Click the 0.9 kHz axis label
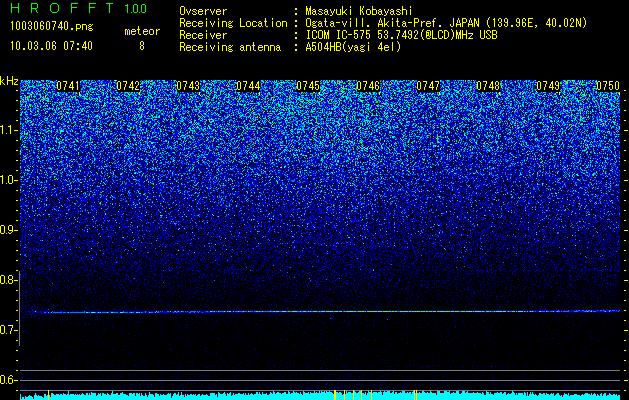This screenshot has height=400, width=629. (8, 230)
